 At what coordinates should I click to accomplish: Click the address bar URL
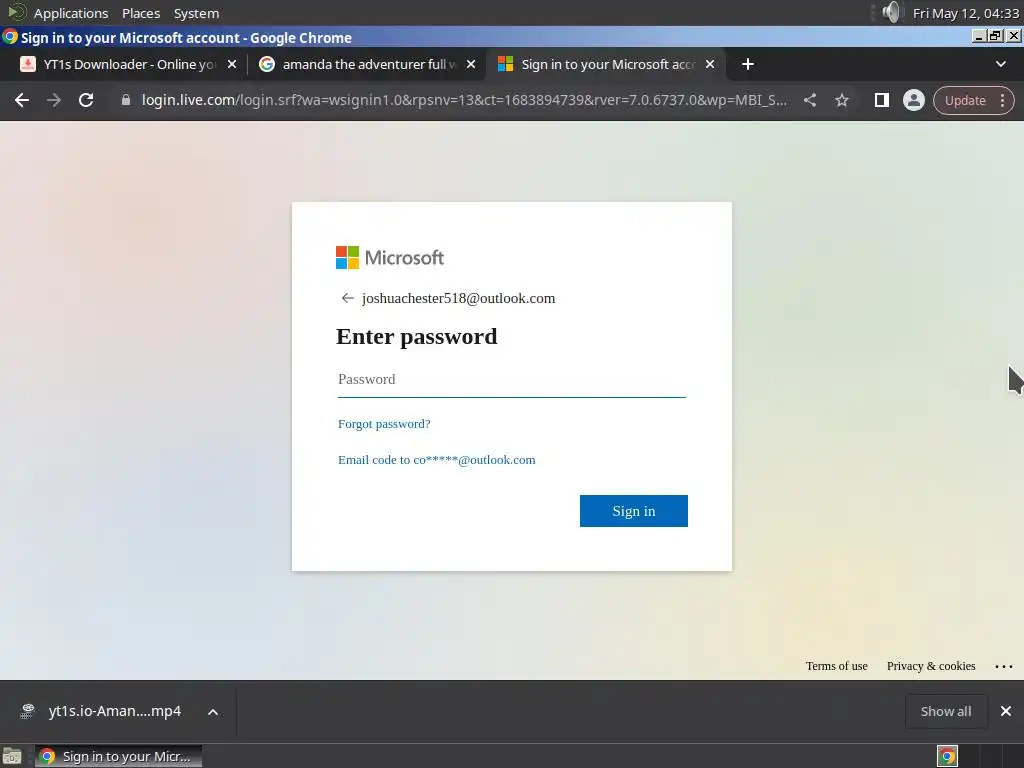coord(464,100)
